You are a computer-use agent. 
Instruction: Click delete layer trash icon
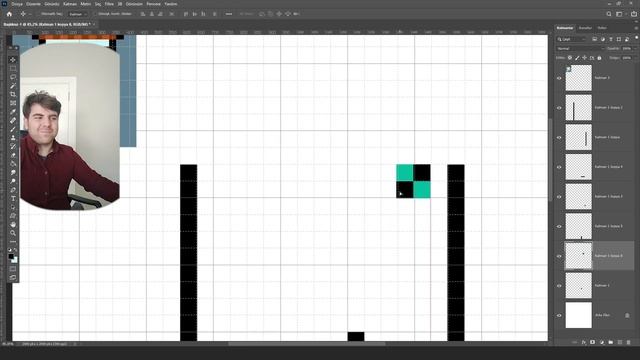click(x=629, y=342)
